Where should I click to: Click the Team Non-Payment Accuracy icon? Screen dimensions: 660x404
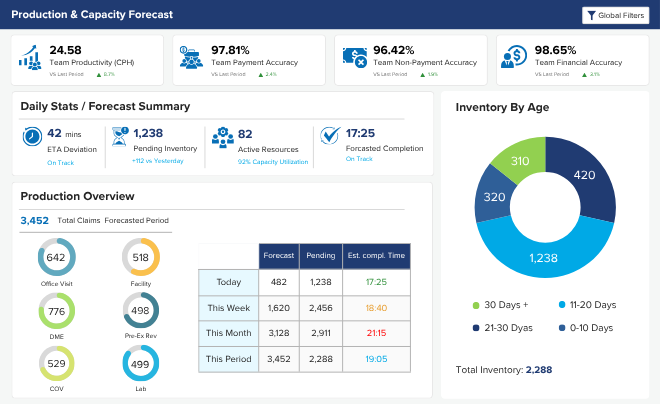pyautogui.click(x=354, y=58)
